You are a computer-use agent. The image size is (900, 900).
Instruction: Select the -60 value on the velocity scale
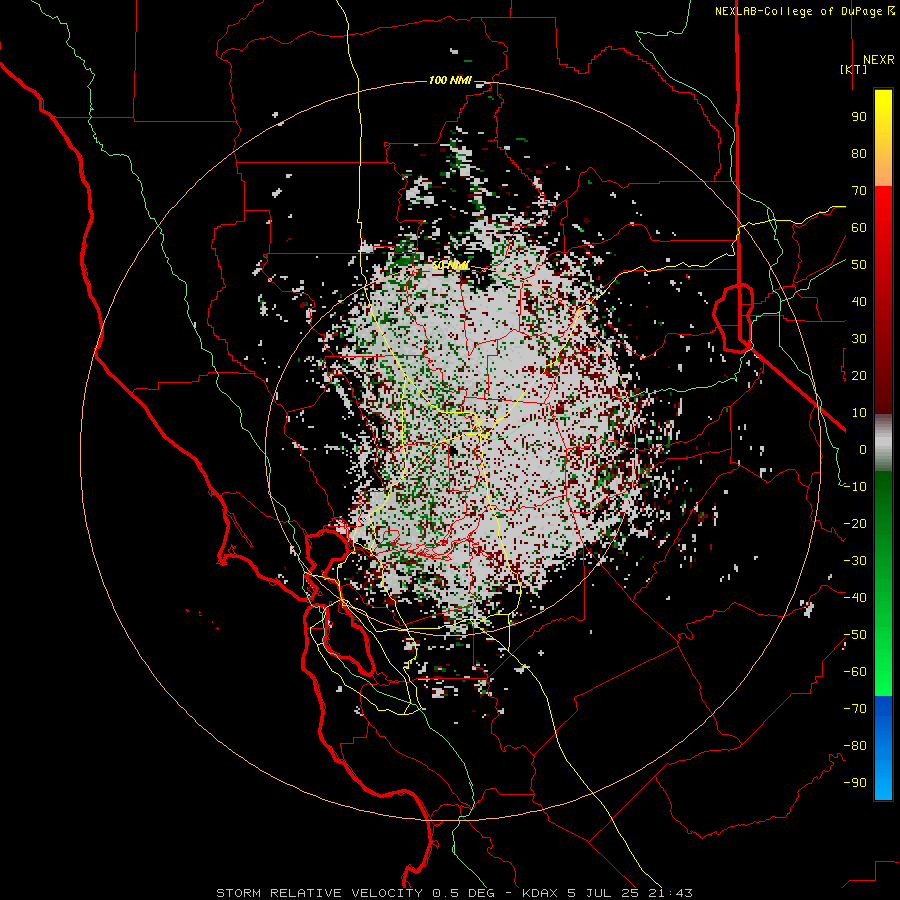click(855, 672)
